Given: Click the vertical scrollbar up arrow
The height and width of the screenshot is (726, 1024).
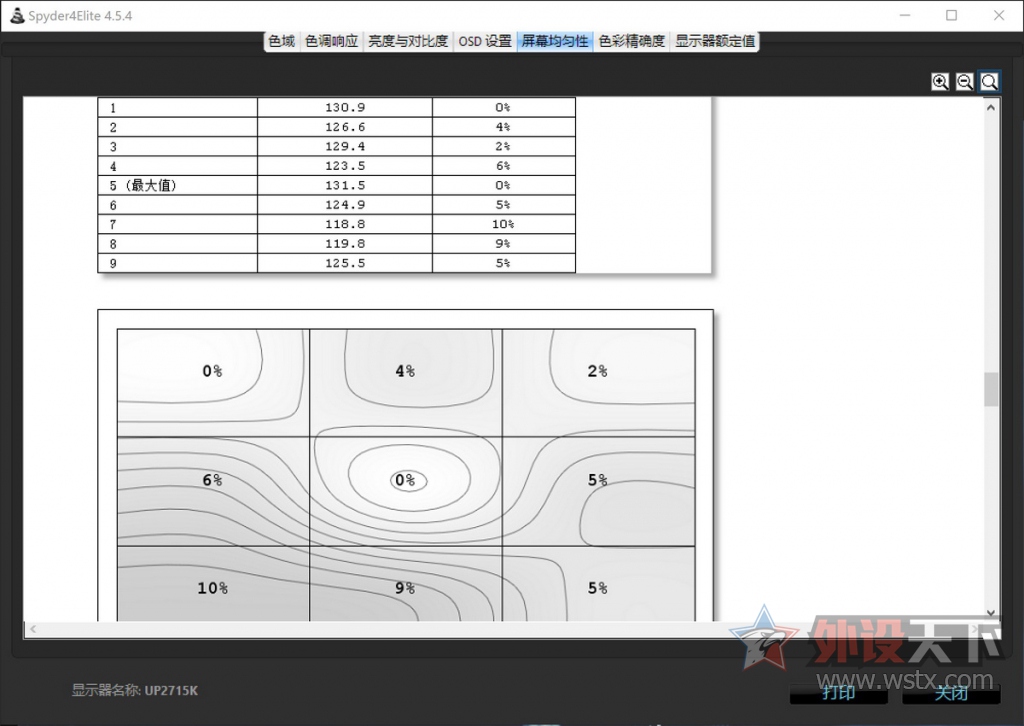Looking at the screenshot, I should 991,108.
